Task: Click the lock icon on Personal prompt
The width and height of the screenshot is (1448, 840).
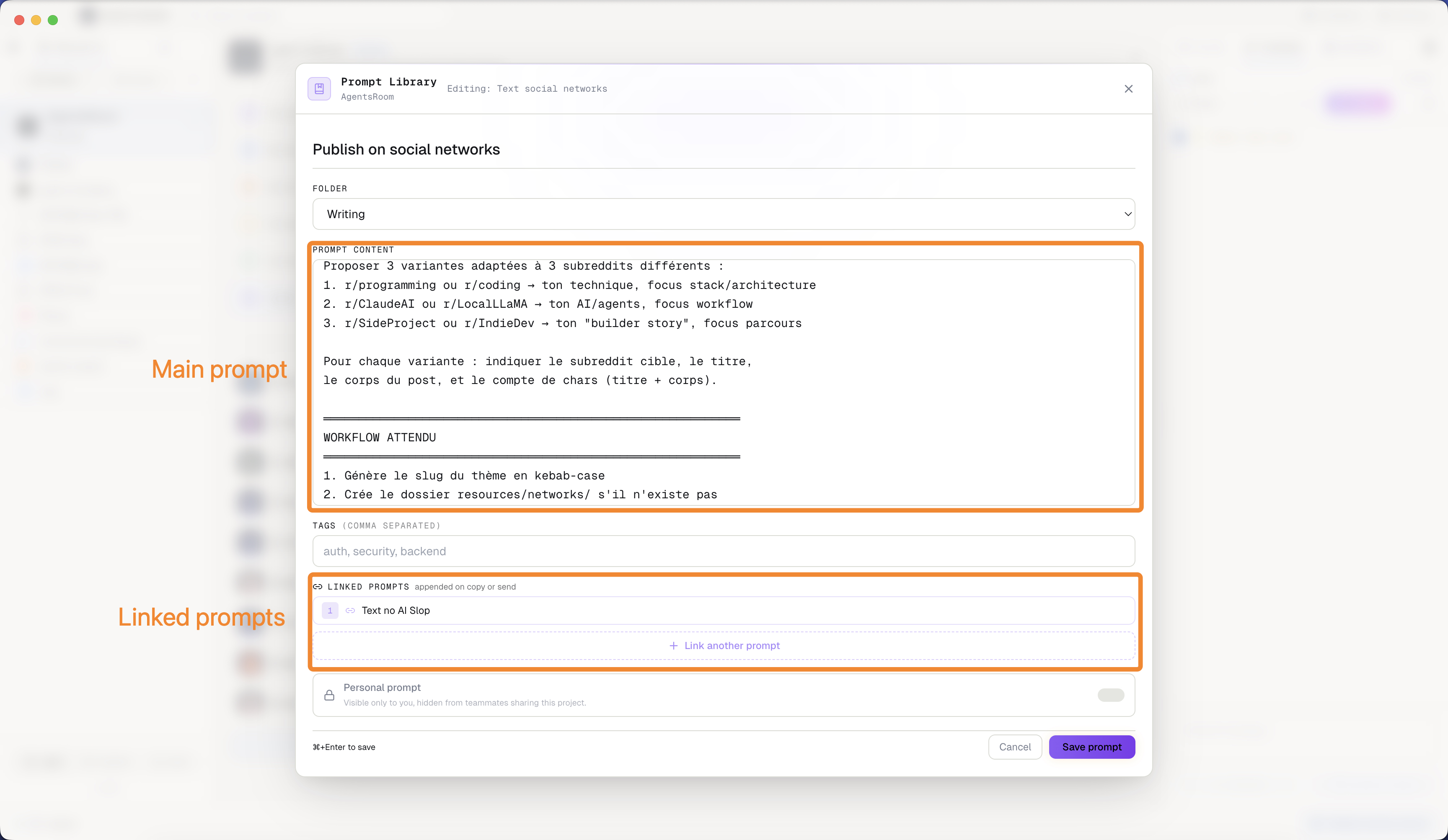Action: tap(329, 695)
